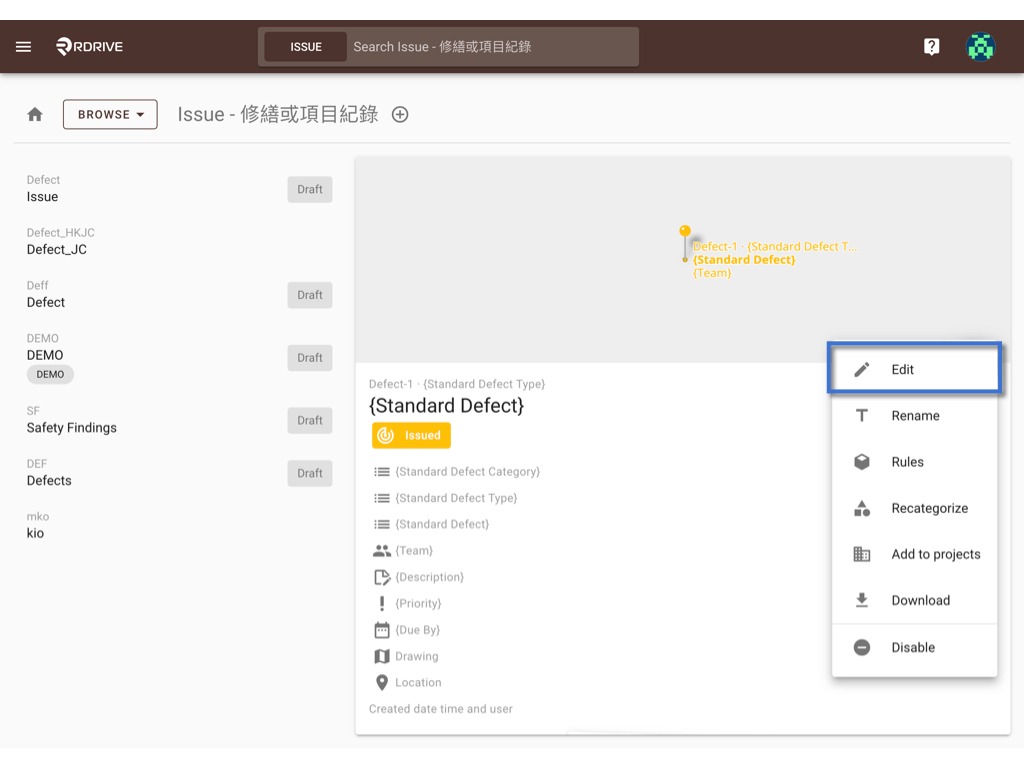1024x768 pixels.
Task: Open the kio list item
Action: pyautogui.click(x=179, y=526)
